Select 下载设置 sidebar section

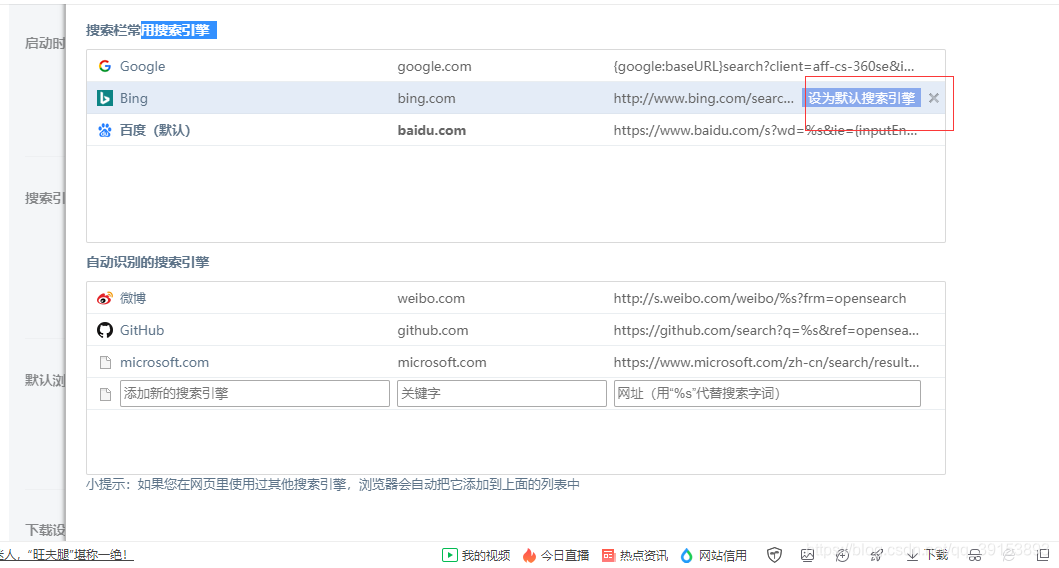tap(45, 530)
